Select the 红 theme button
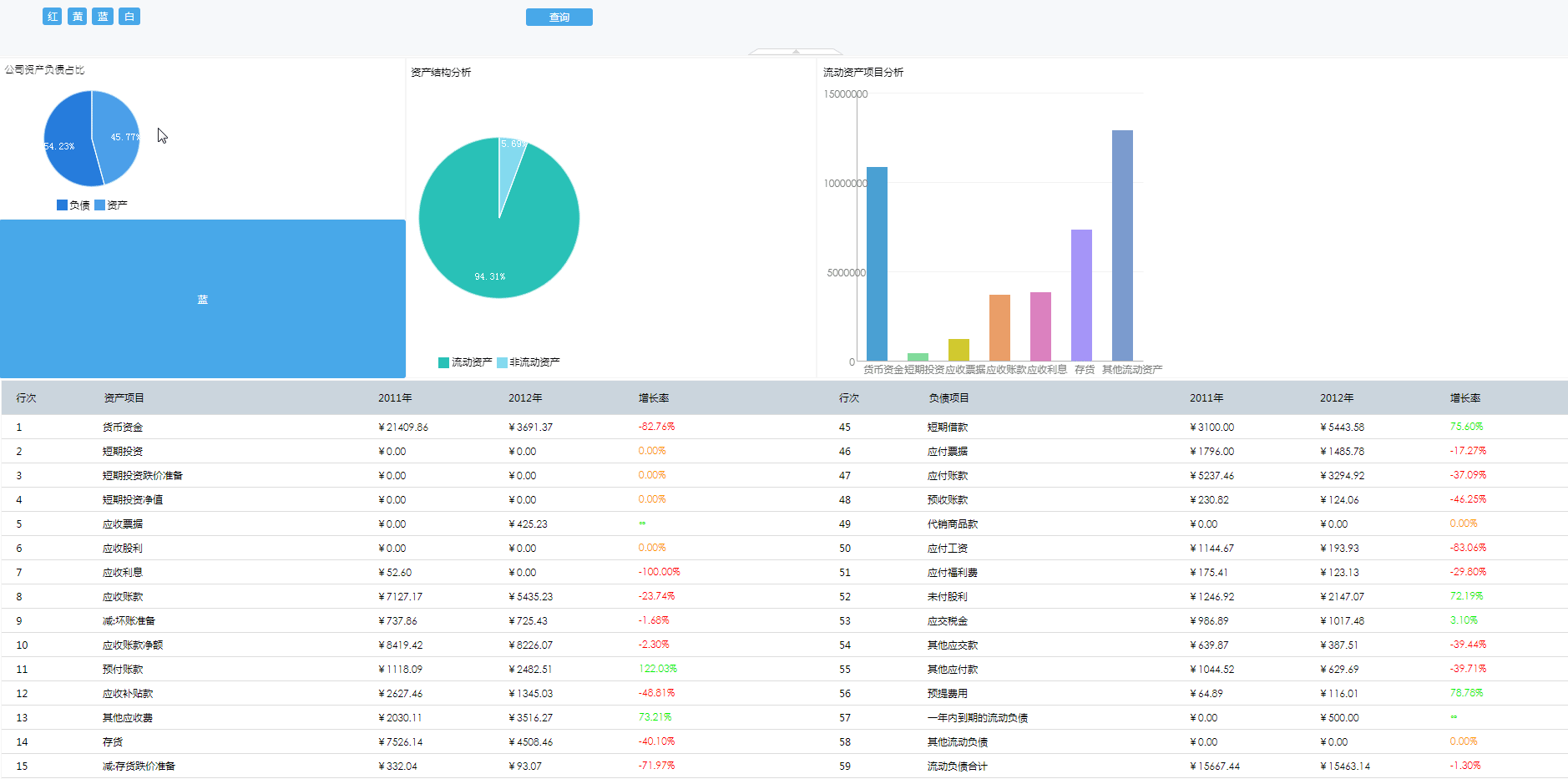This screenshot has width=1568, height=779. pos(53,17)
